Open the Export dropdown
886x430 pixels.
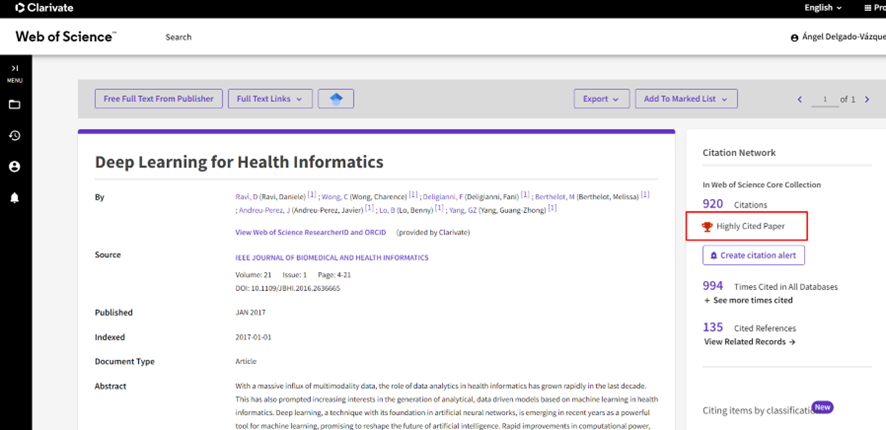click(601, 99)
